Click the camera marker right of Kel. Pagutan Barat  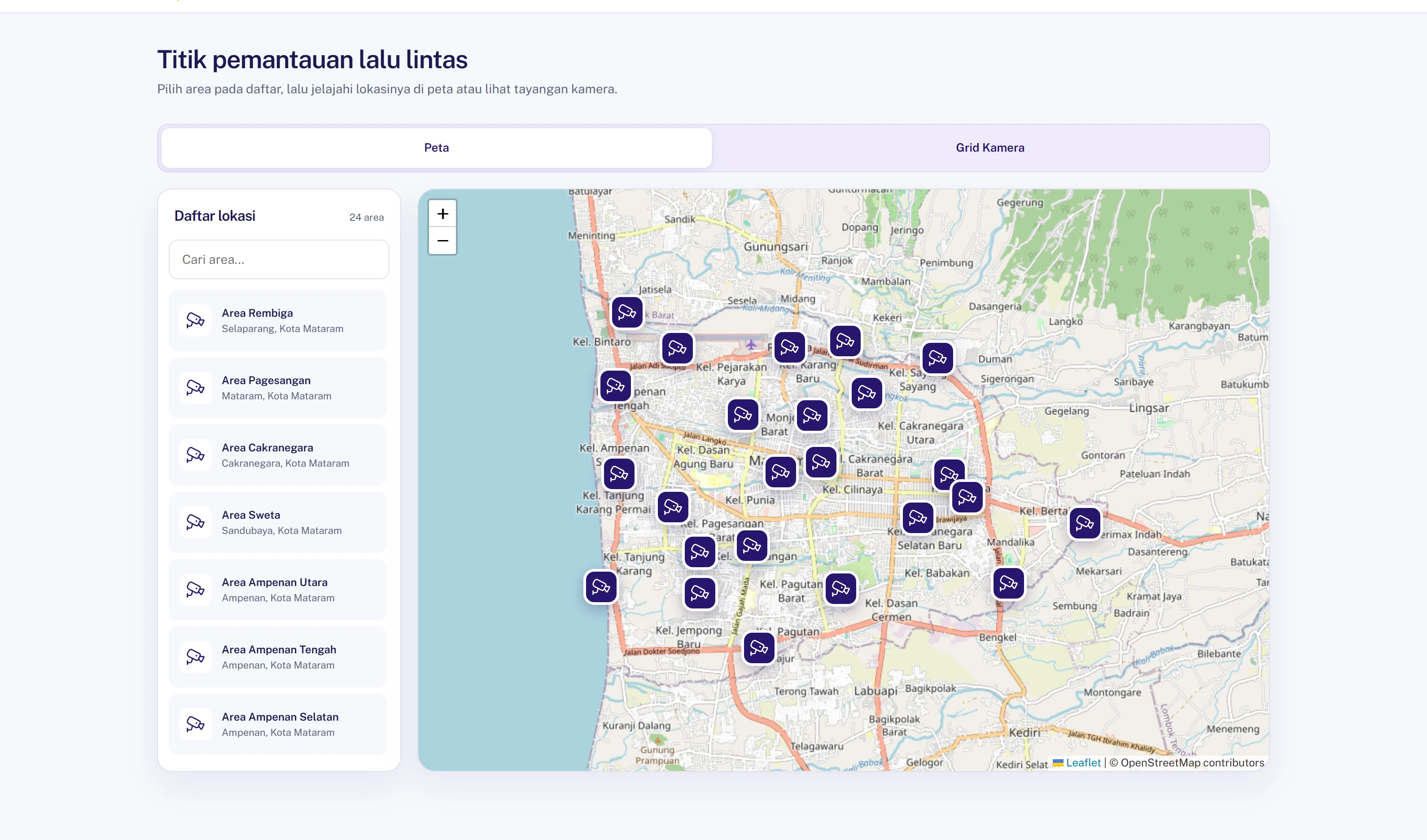point(840,589)
